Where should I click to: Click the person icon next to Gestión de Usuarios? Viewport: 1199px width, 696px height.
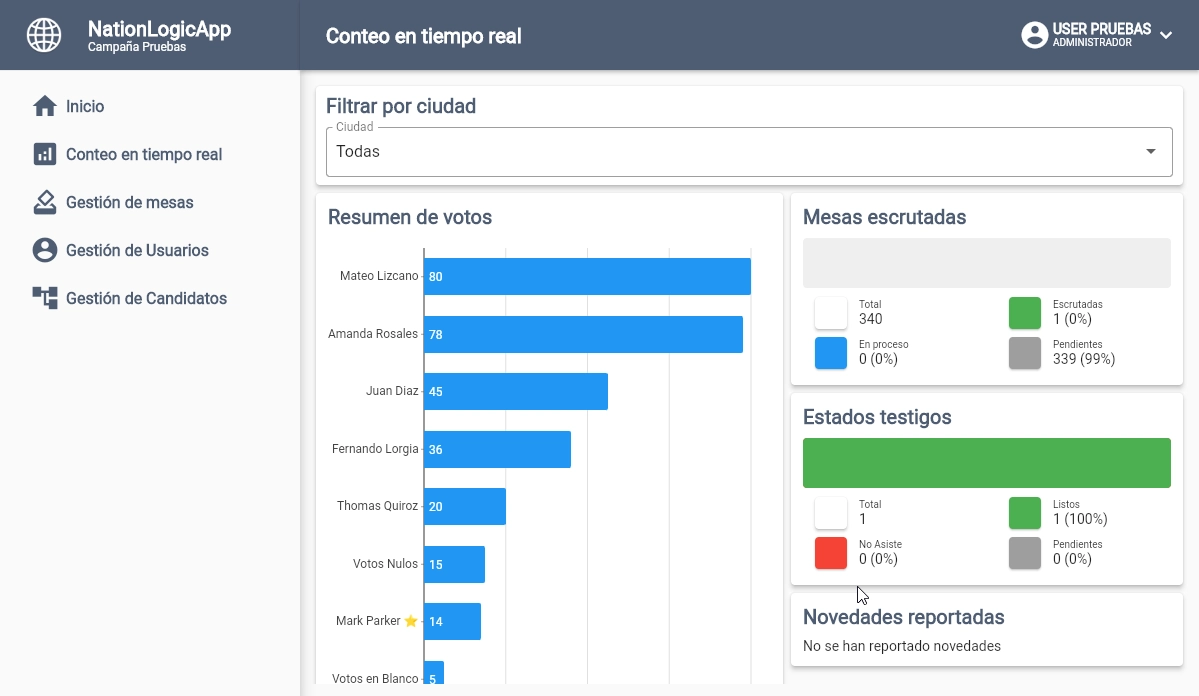pyautogui.click(x=46, y=250)
